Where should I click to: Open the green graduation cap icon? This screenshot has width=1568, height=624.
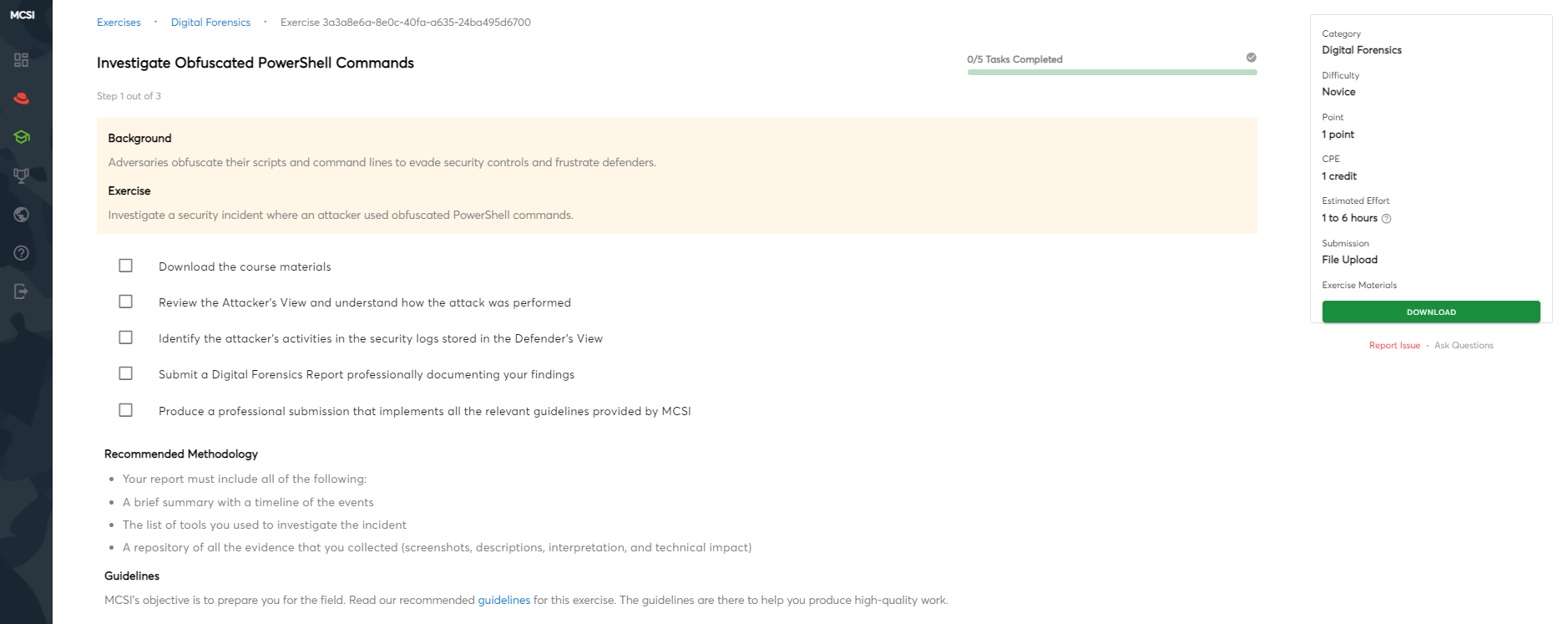[22, 137]
